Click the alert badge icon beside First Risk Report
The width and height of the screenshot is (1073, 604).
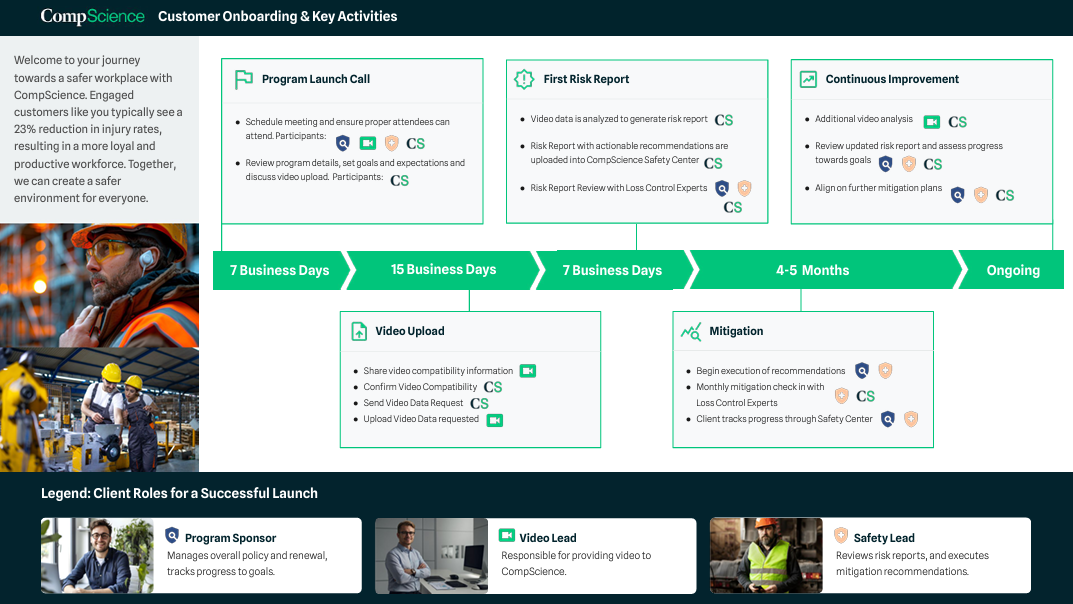tap(524, 79)
